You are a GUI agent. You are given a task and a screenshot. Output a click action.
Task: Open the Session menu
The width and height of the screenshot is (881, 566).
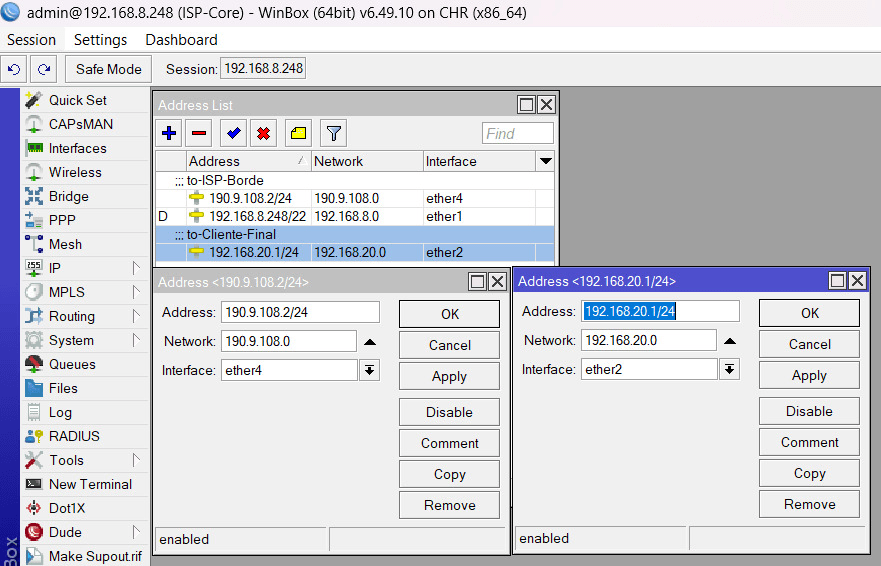click(x=31, y=40)
